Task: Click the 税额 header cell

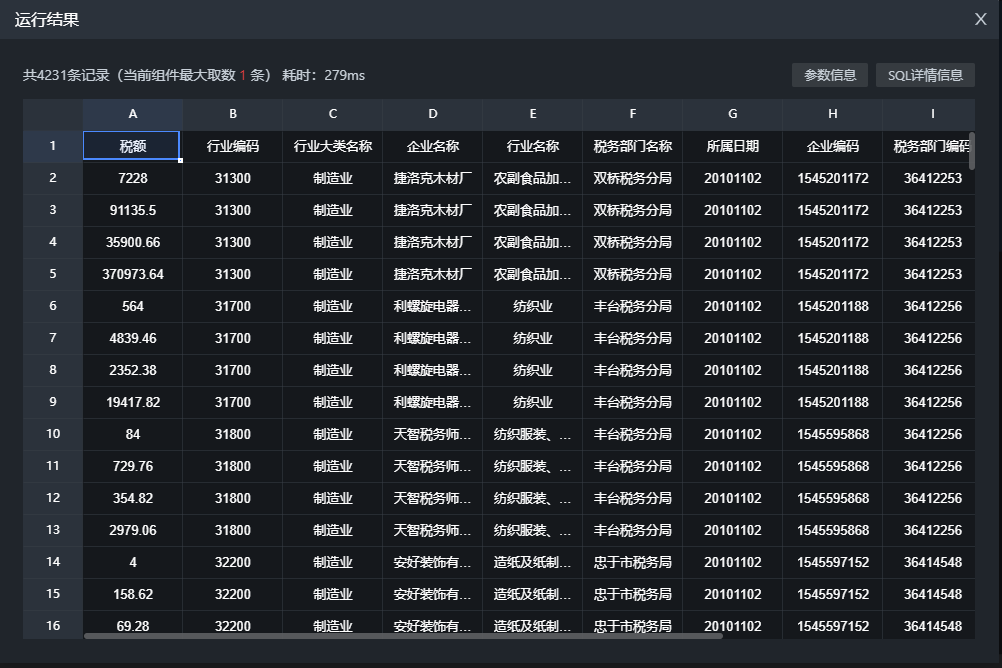Action: pyautogui.click(x=133, y=146)
